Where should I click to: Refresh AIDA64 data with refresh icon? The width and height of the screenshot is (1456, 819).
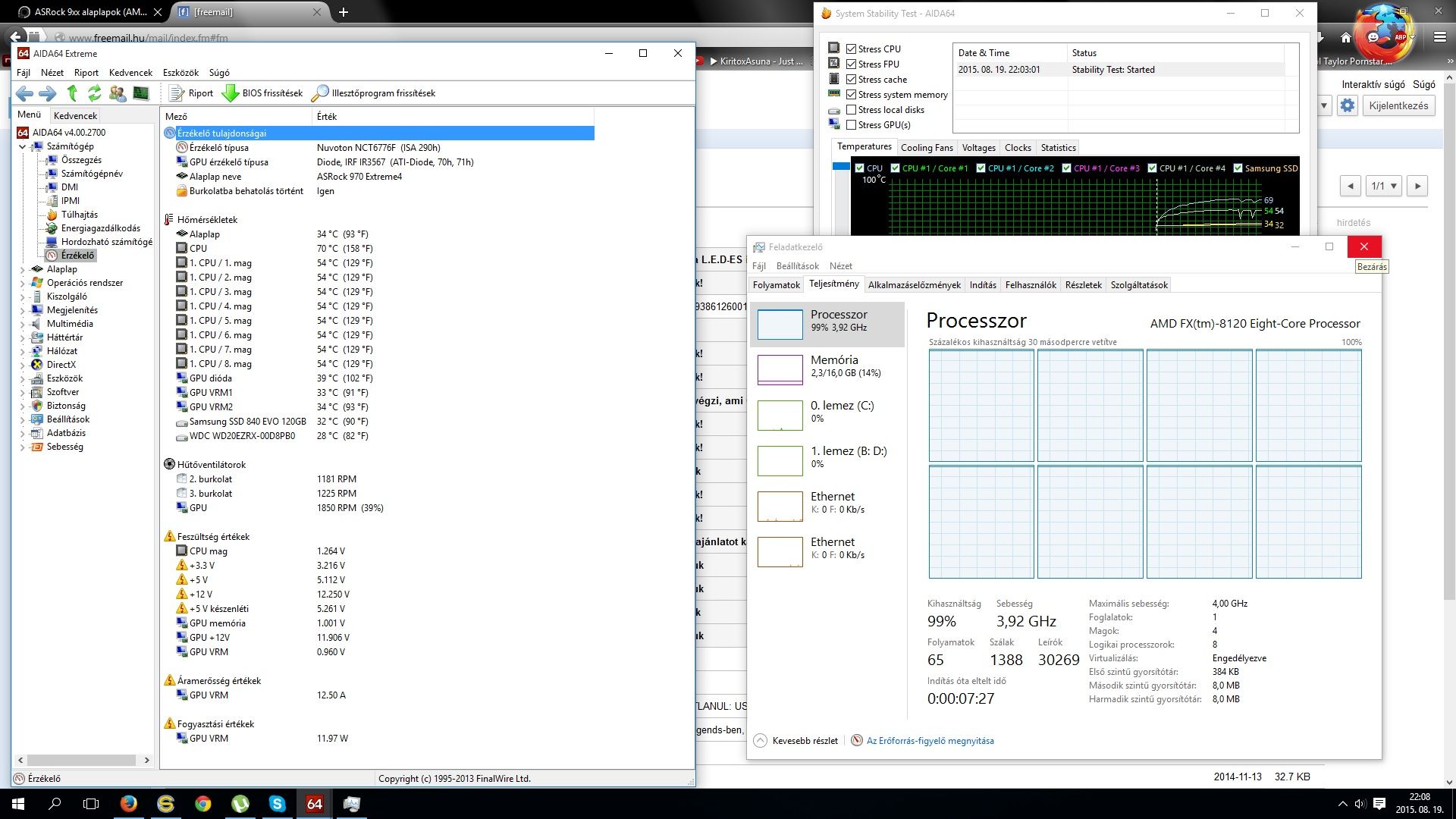(x=95, y=93)
